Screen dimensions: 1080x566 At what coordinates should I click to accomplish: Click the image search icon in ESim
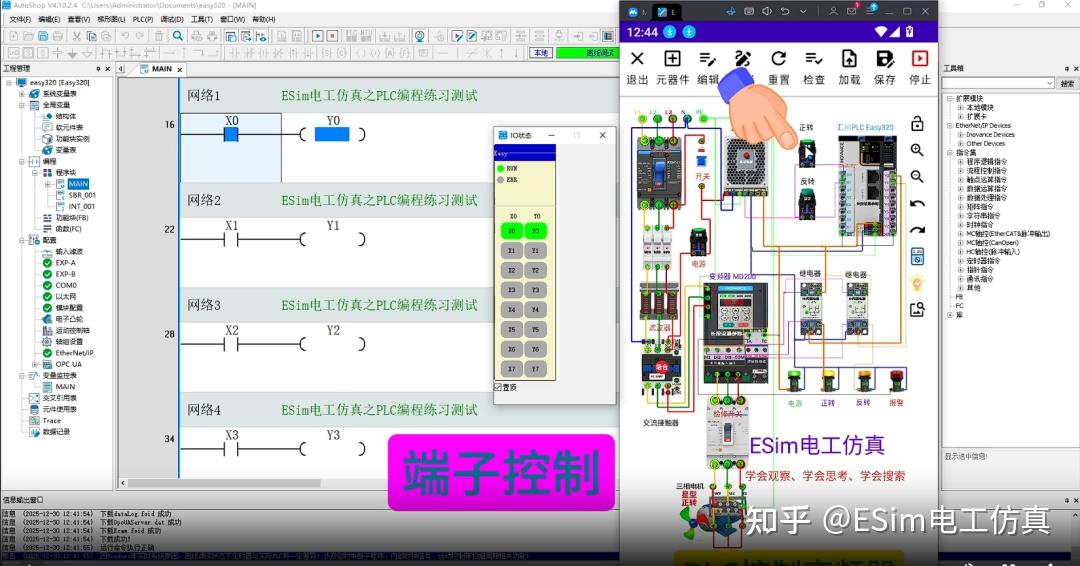[917, 310]
